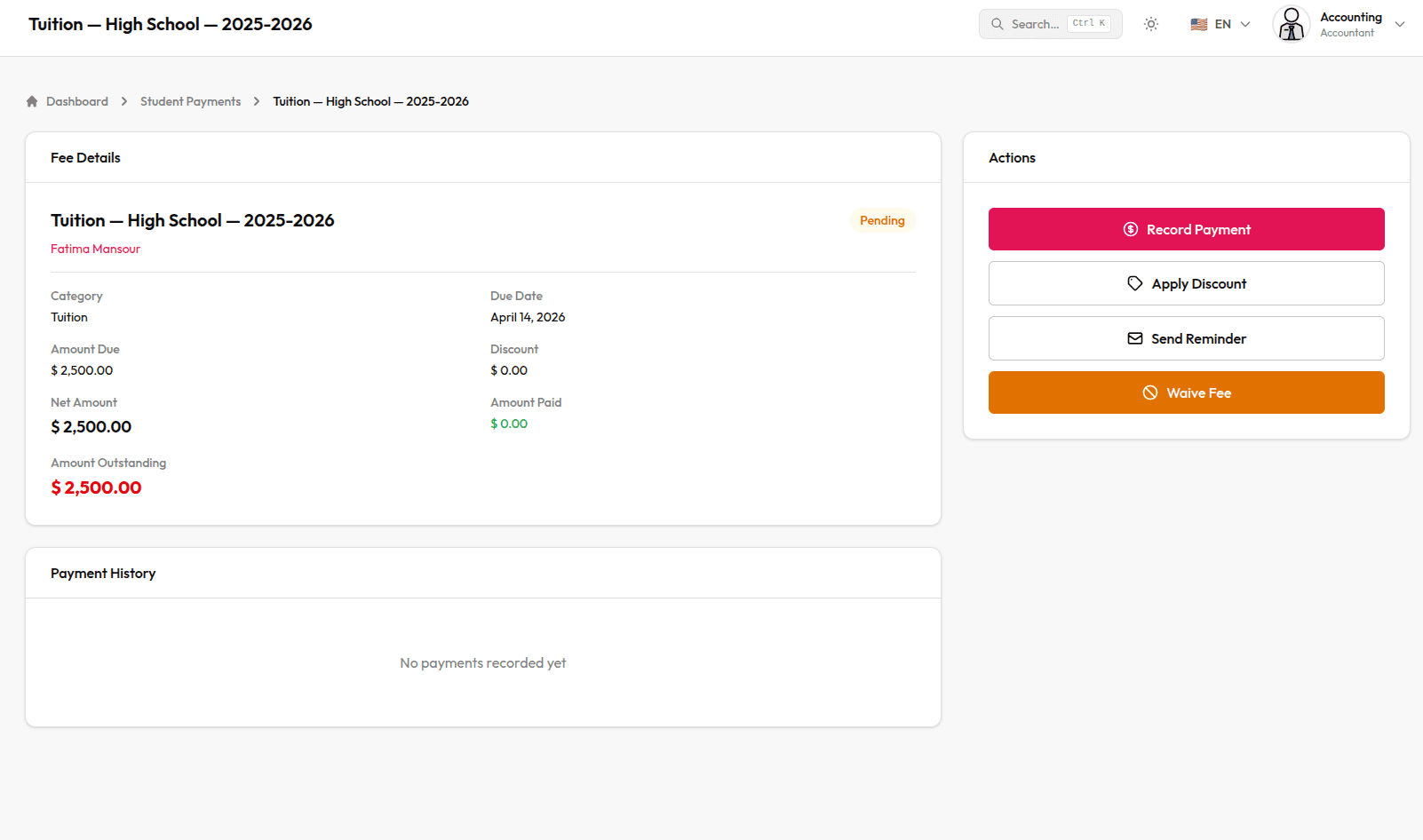Click the dollar icon in Record Payment
This screenshot has height=840, width=1423.
1131,229
